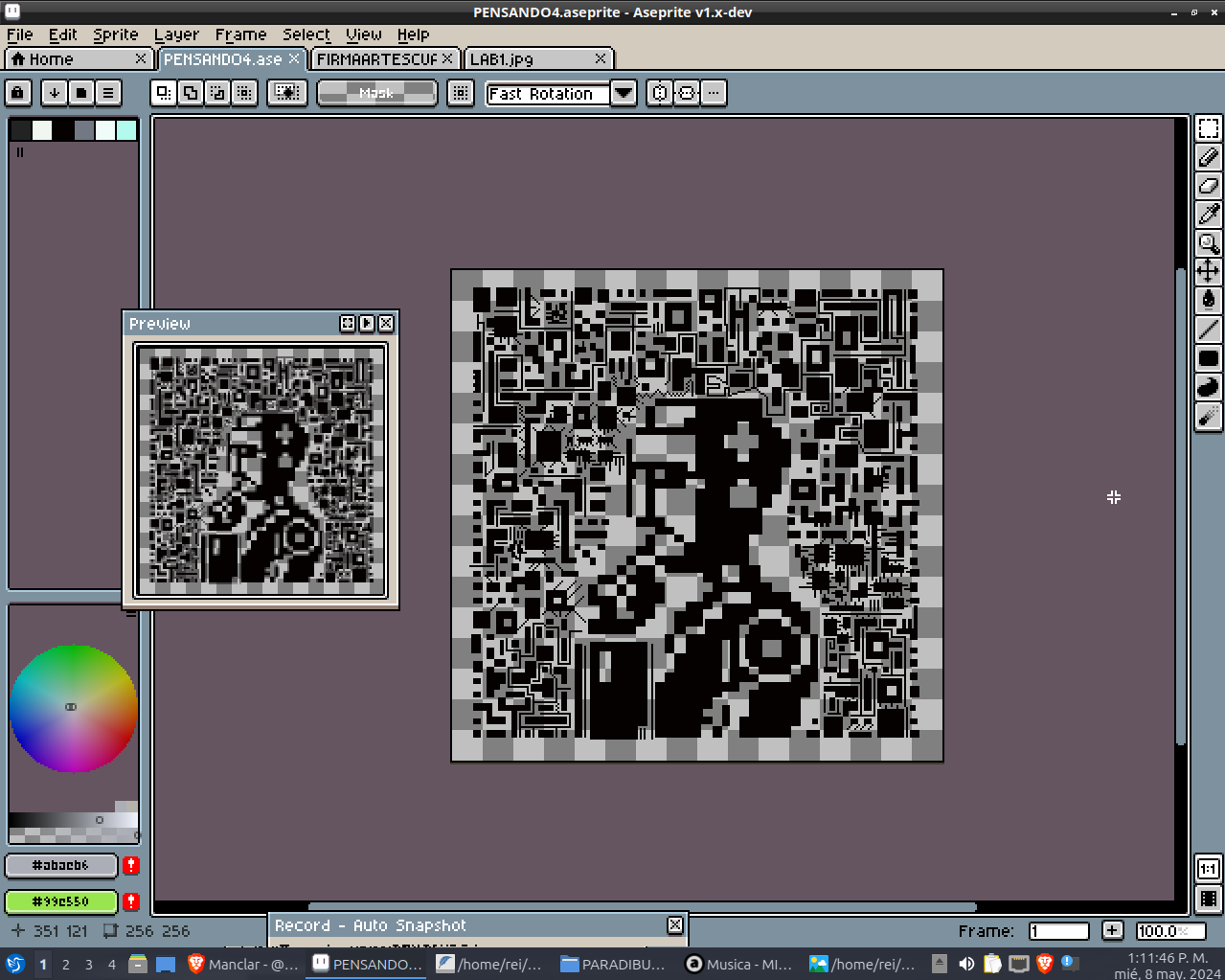Click the foreground color #abaeb6 button
The image size is (1225, 980).
pyautogui.click(x=61, y=865)
